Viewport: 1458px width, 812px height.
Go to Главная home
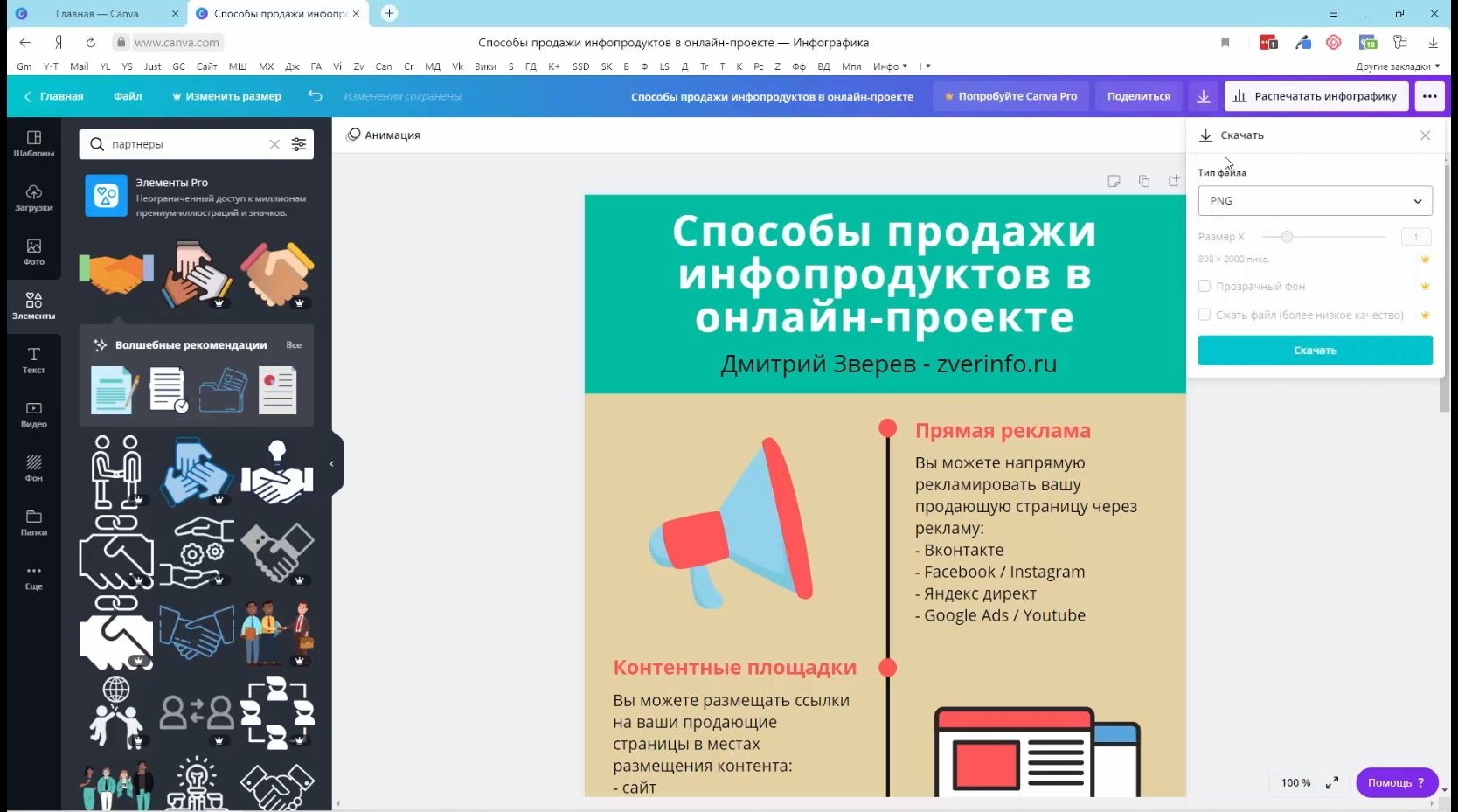point(53,96)
